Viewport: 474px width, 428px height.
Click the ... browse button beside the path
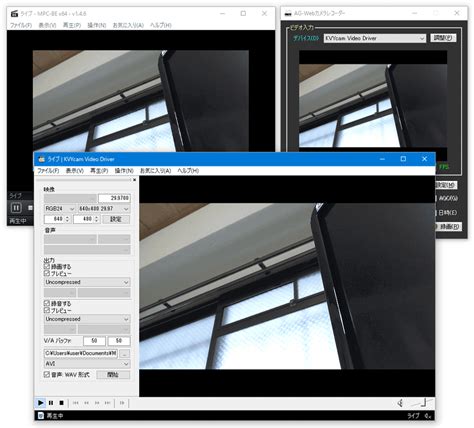[x=125, y=353]
